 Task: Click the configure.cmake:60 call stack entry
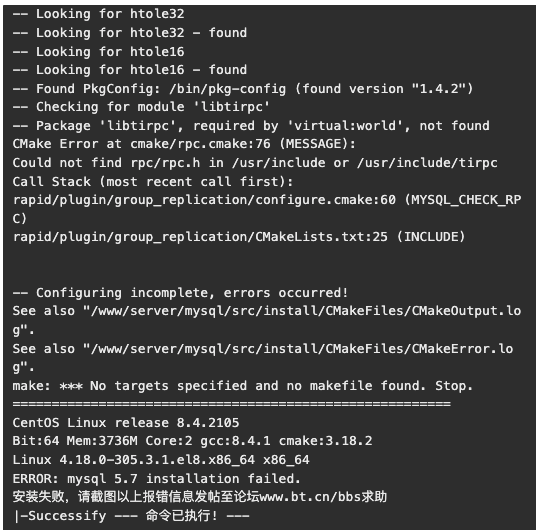(267, 209)
